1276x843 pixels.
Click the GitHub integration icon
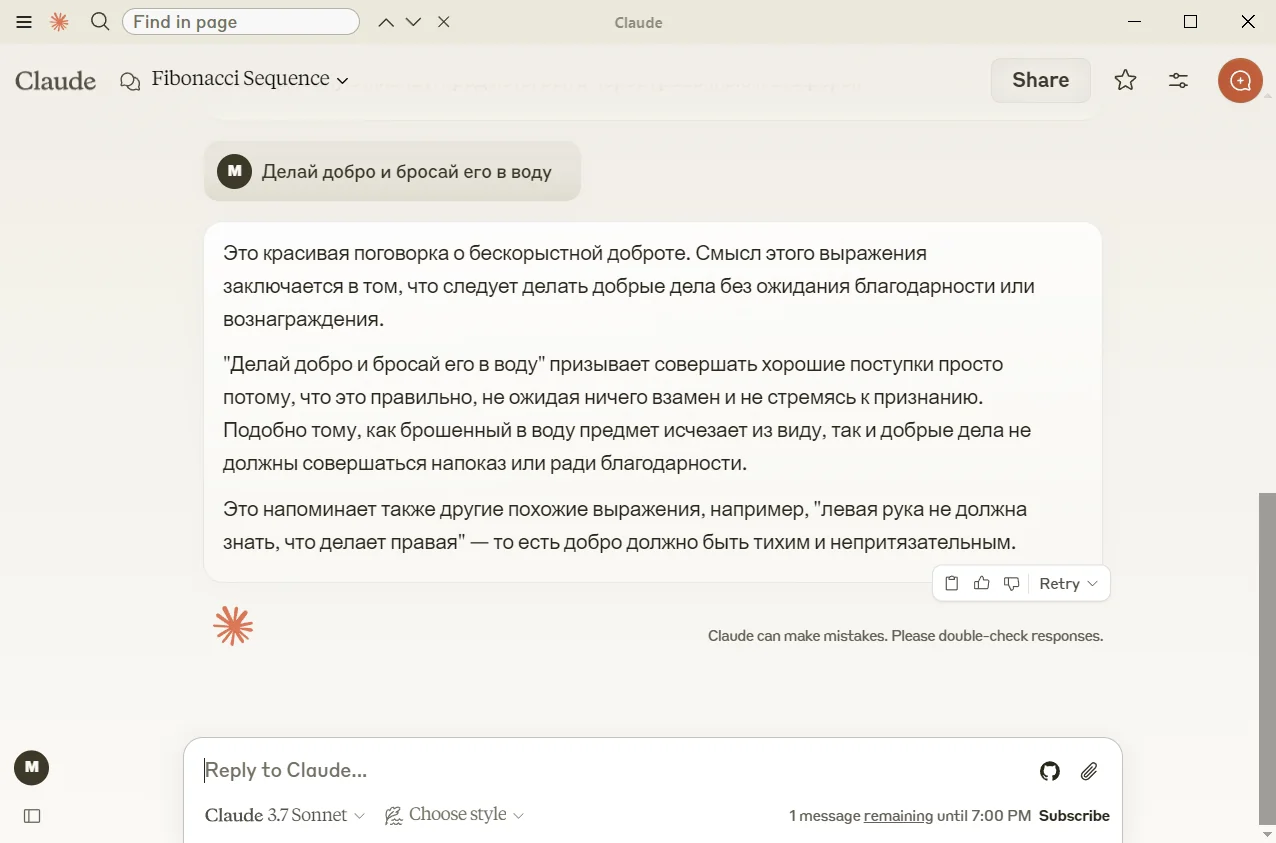click(1049, 771)
